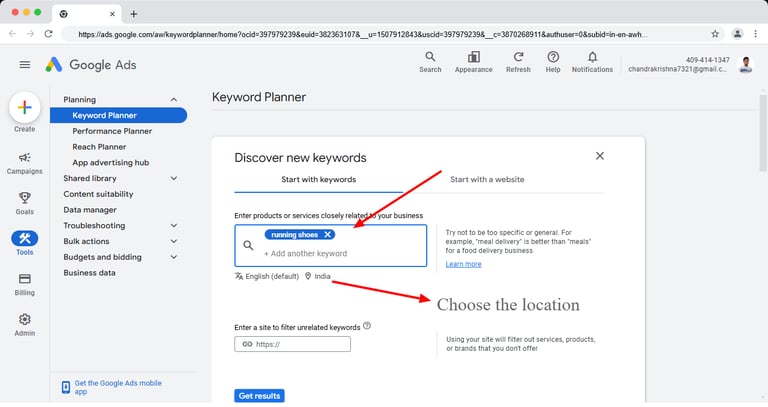Change the India location setting
Viewport: 768px width, 407px height.
point(318,276)
